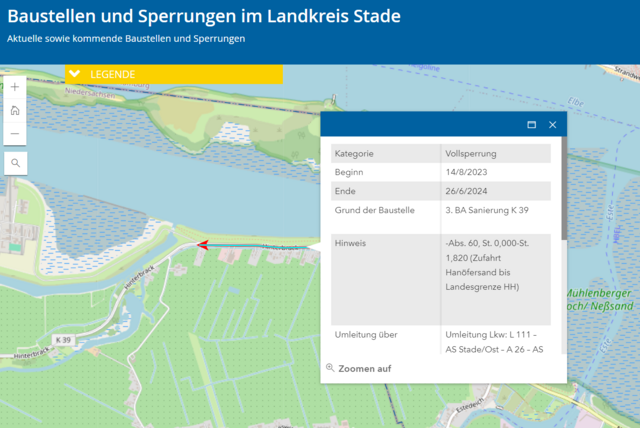The width and height of the screenshot is (640, 428).
Task: Click the Zoomen auf link
Action: tap(364, 368)
